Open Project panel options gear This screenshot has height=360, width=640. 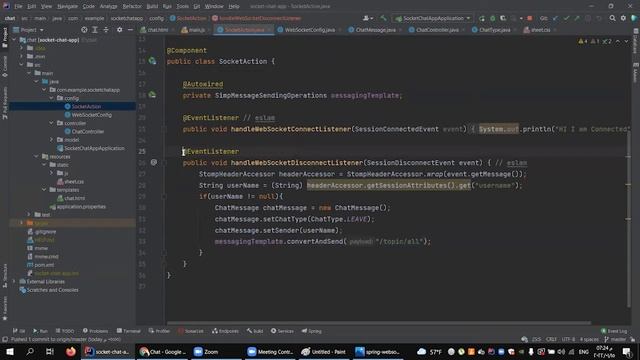pyautogui.click(x=119, y=30)
